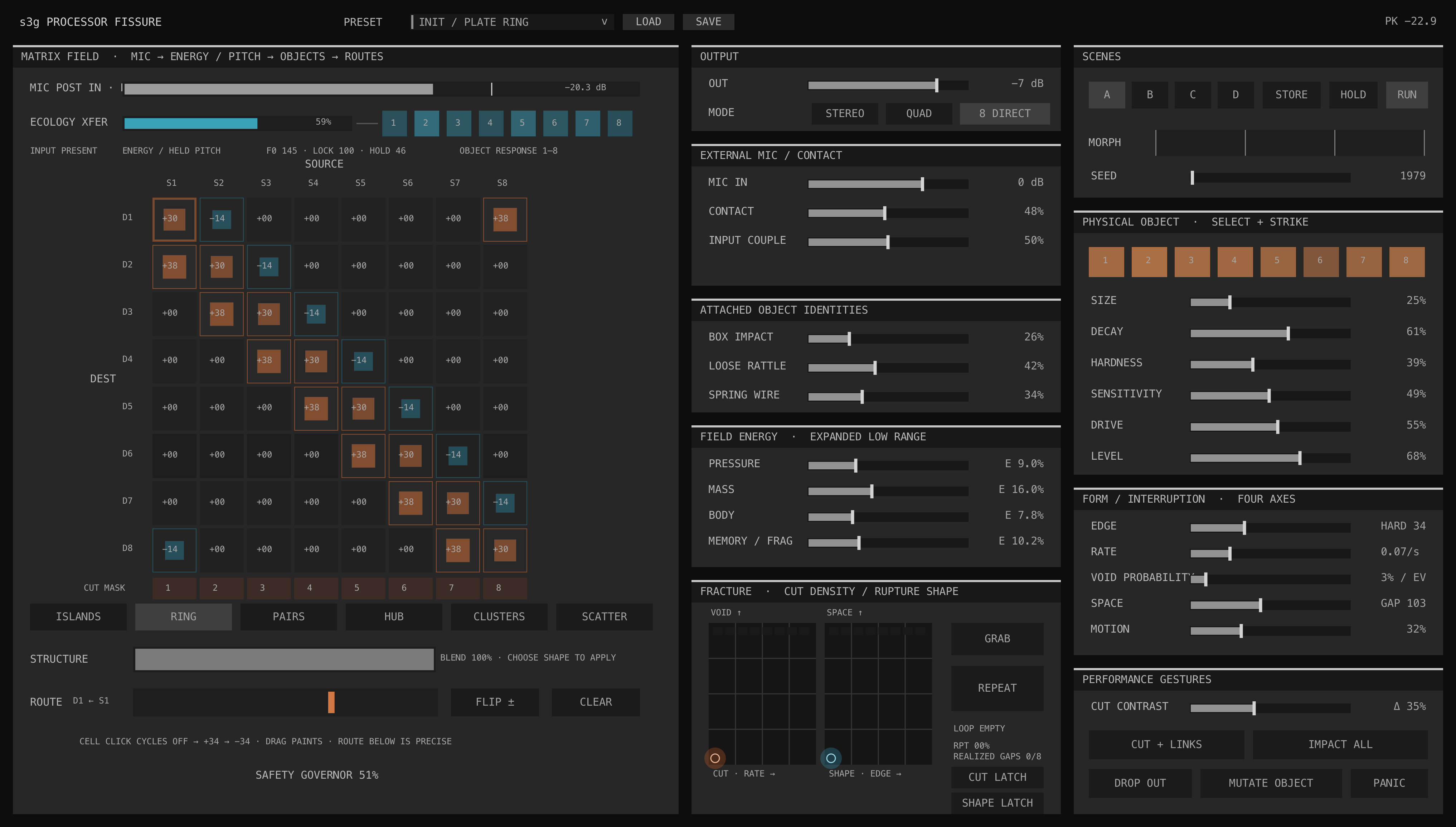The height and width of the screenshot is (827, 1456).
Task: Toggle cut mask 8
Action: (505, 588)
